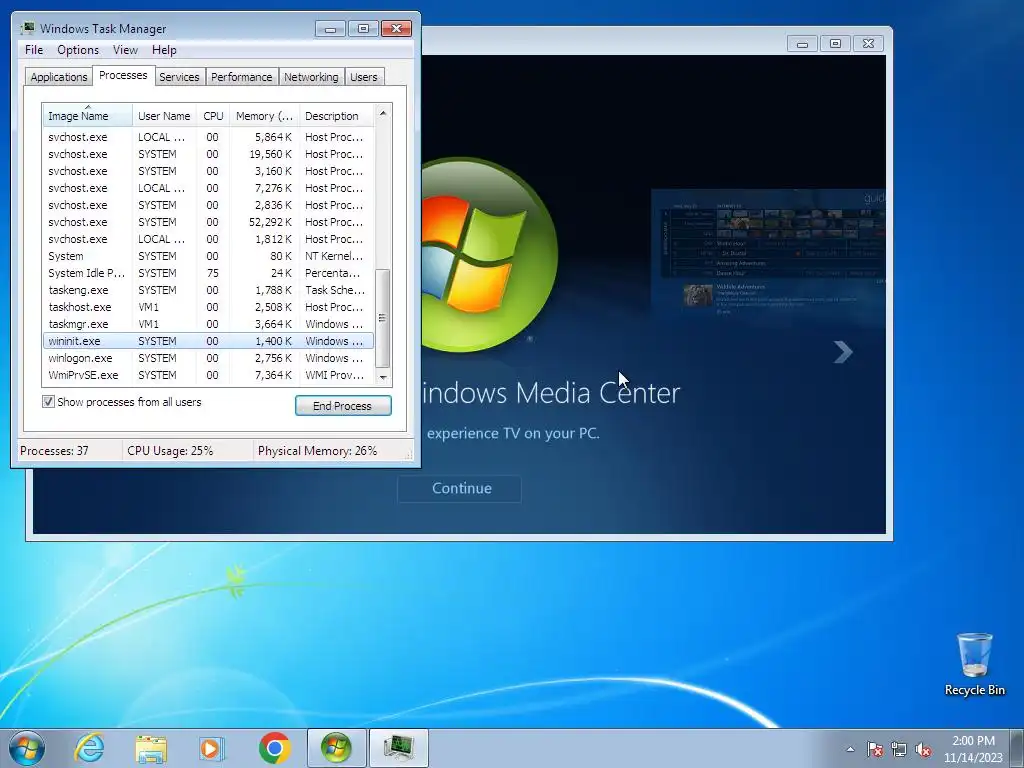The image size is (1024, 768).
Task: Select the taskmgr.exe process row
Action: (x=208, y=324)
